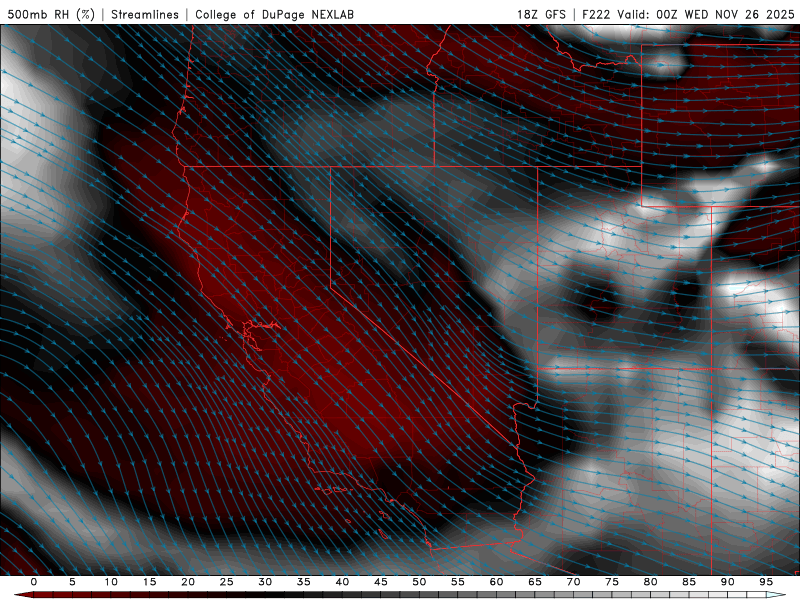Click the '15' tick label on the color scale

[x=149, y=582]
